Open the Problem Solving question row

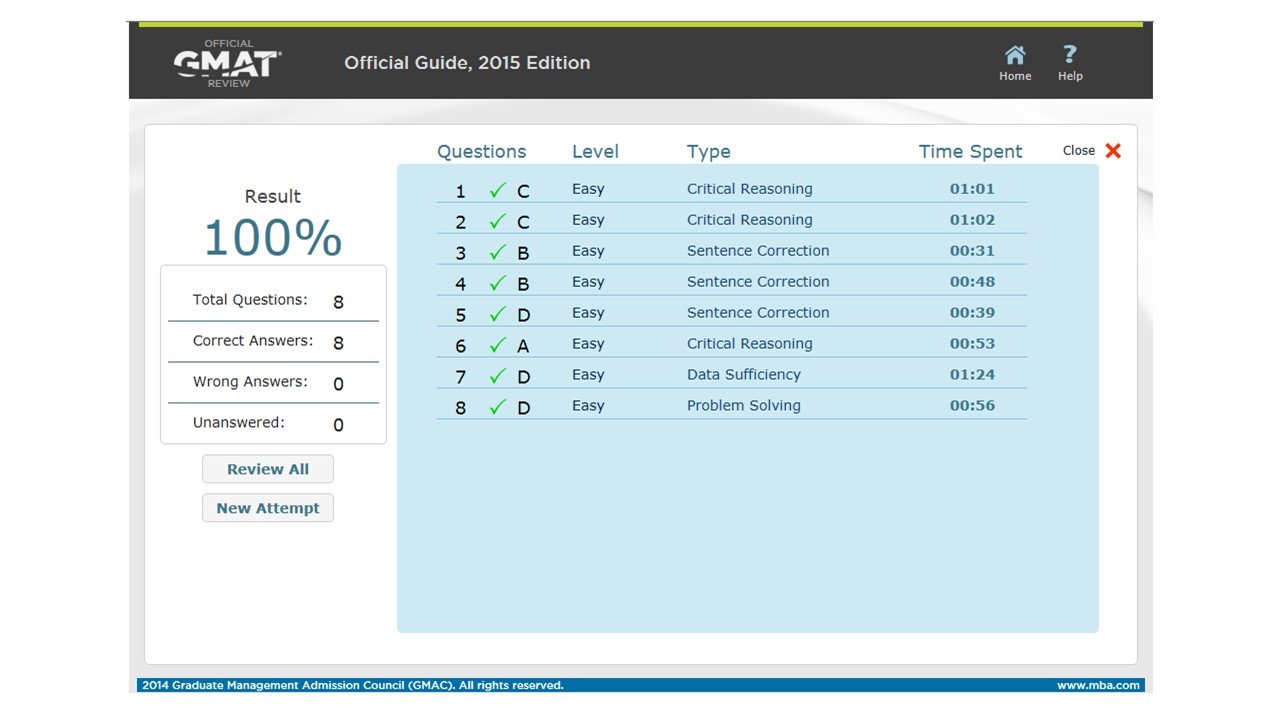743,406
